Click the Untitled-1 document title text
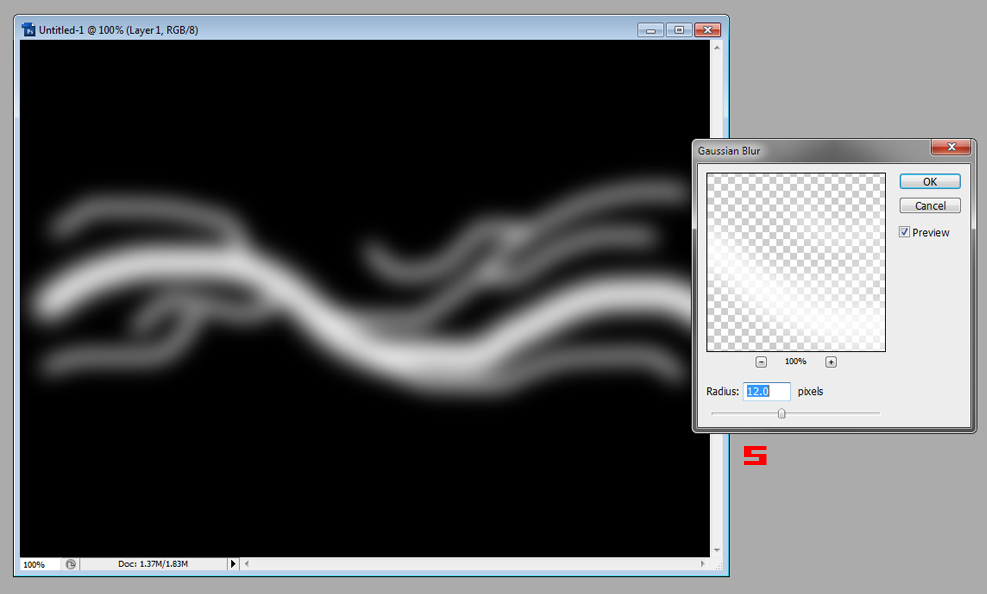 click(x=118, y=30)
